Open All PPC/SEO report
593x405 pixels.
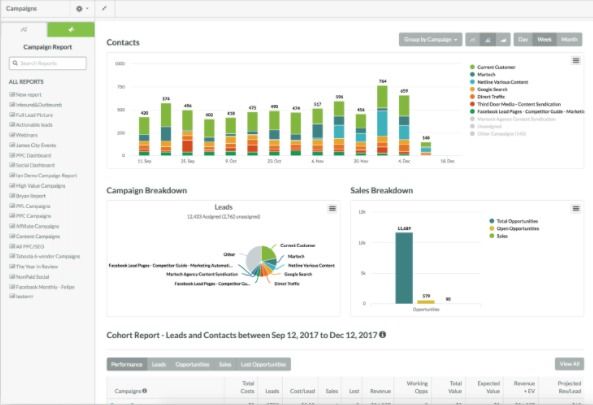click(x=27, y=247)
